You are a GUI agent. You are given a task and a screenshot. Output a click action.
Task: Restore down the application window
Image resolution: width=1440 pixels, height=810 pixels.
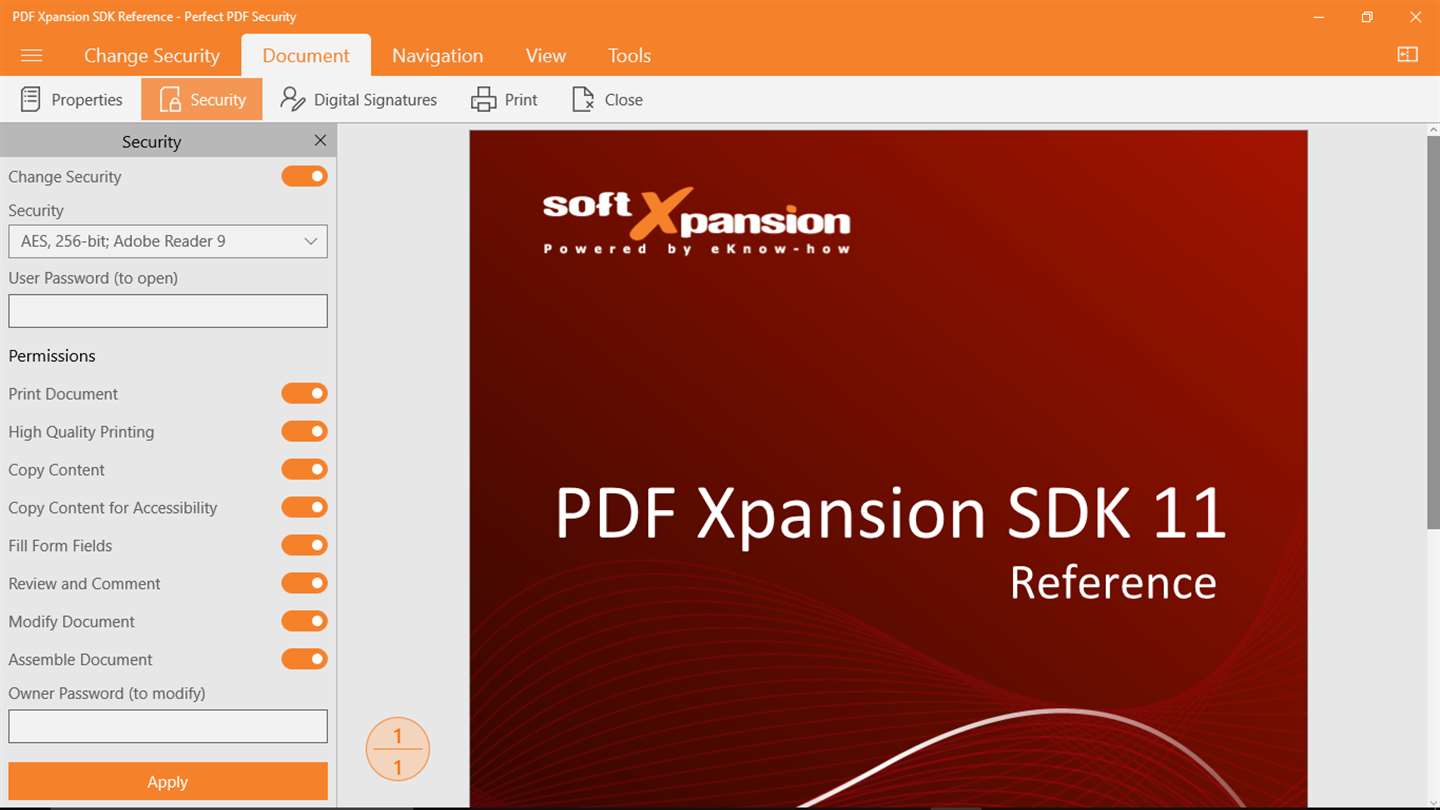tap(1367, 17)
